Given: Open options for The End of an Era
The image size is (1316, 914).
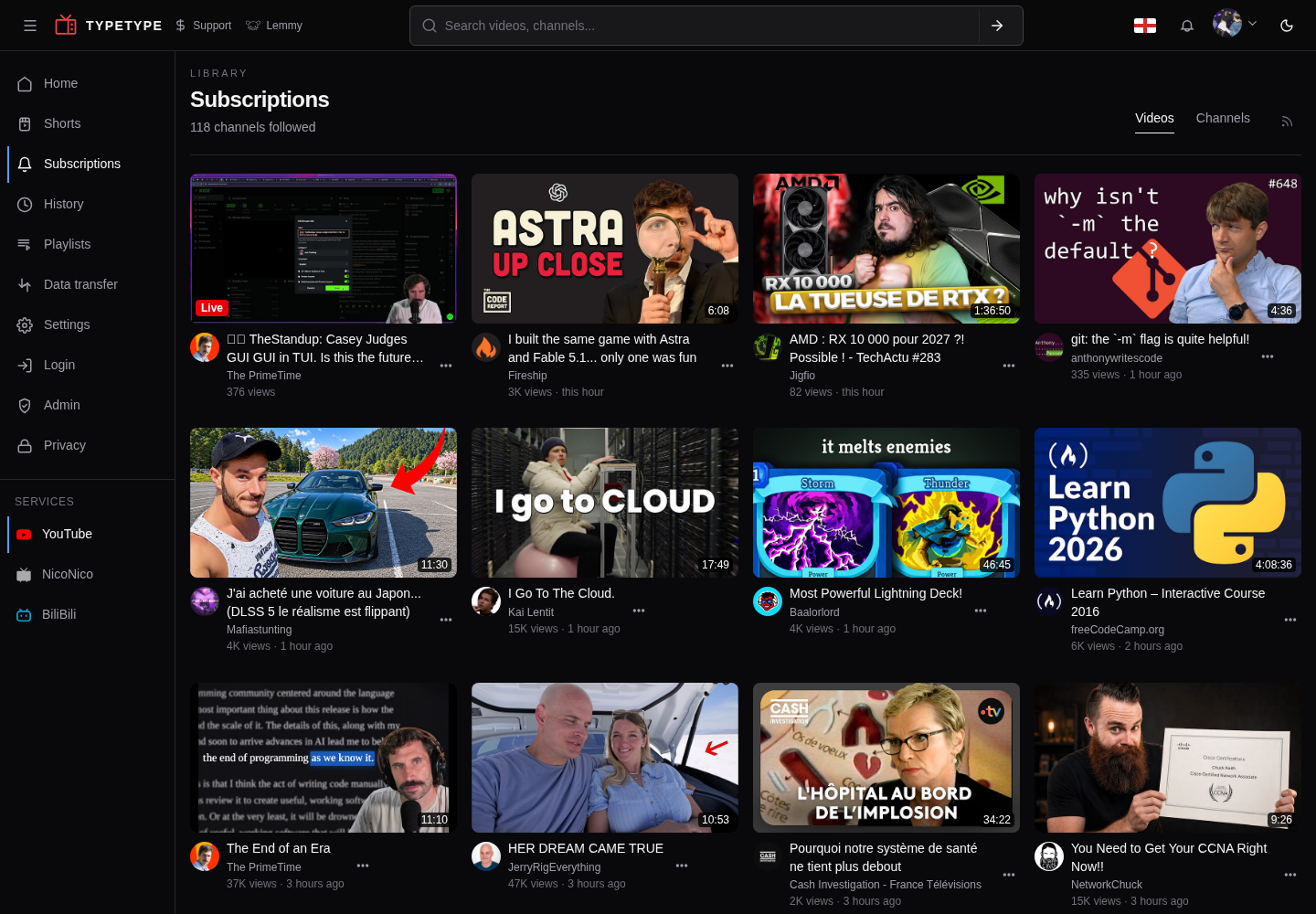Looking at the screenshot, I should click(x=363, y=866).
